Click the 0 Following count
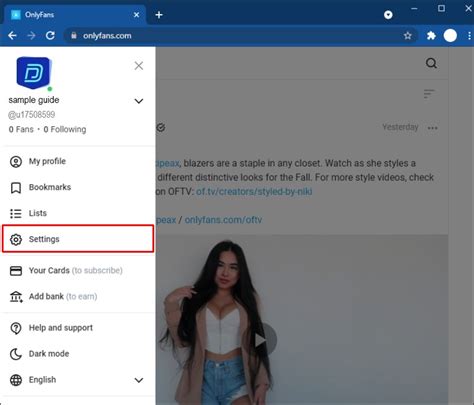 click(x=65, y=129)
